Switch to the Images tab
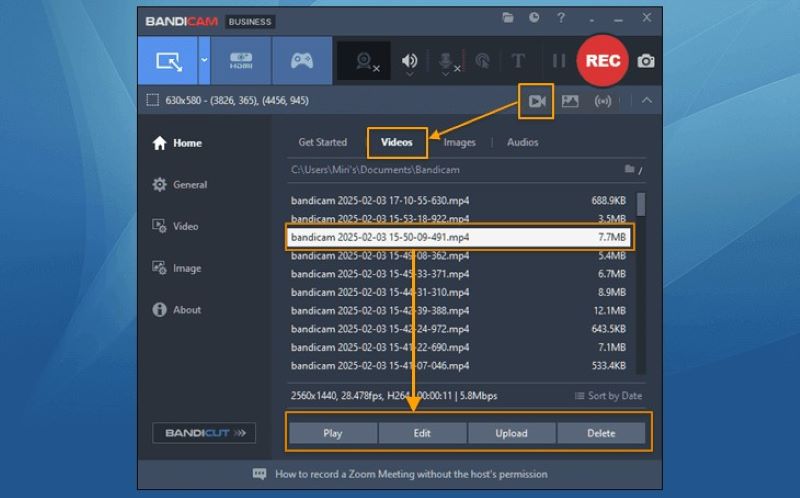The width and height of the screenshot is (800, 498). click(x=459, y=142)
